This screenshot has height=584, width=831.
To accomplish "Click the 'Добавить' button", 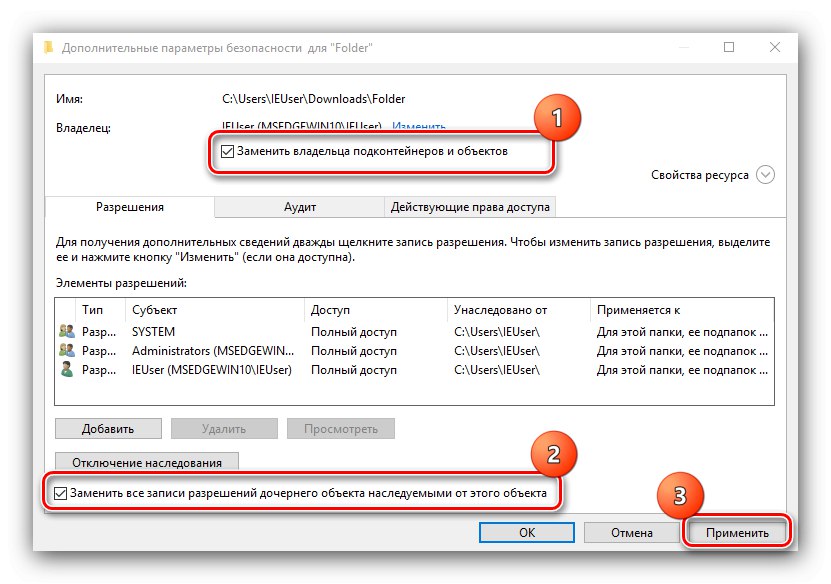I will coord(108,429).
